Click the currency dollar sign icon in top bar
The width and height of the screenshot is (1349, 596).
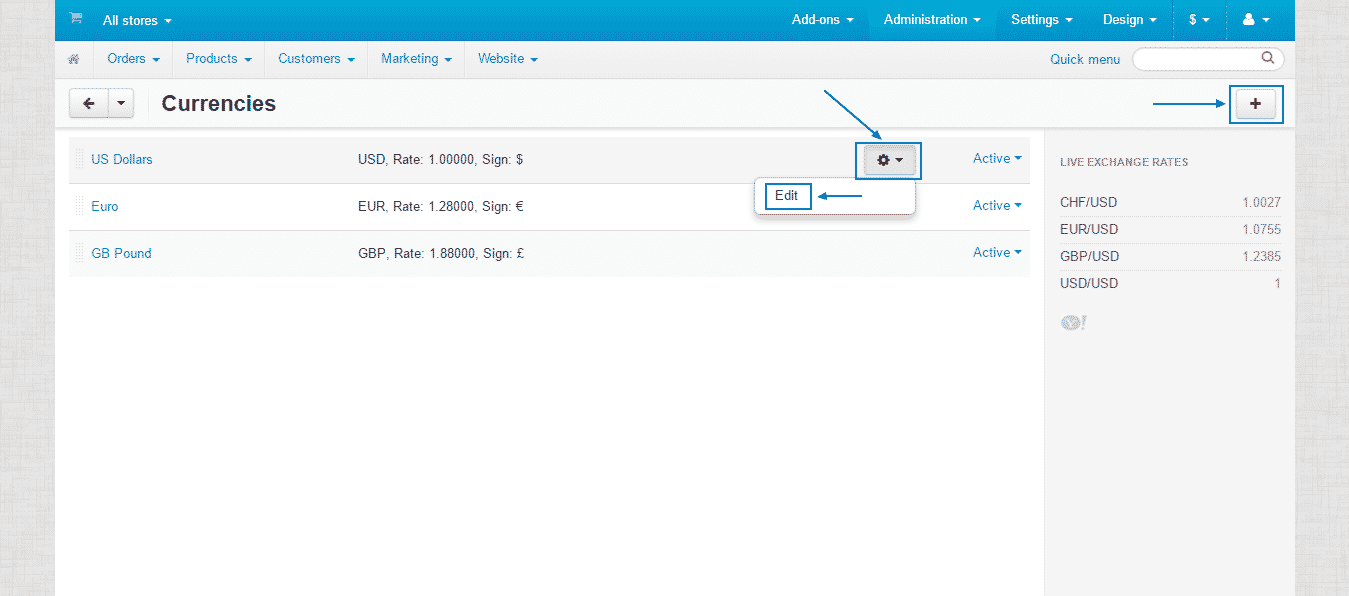click(1198, 19)
